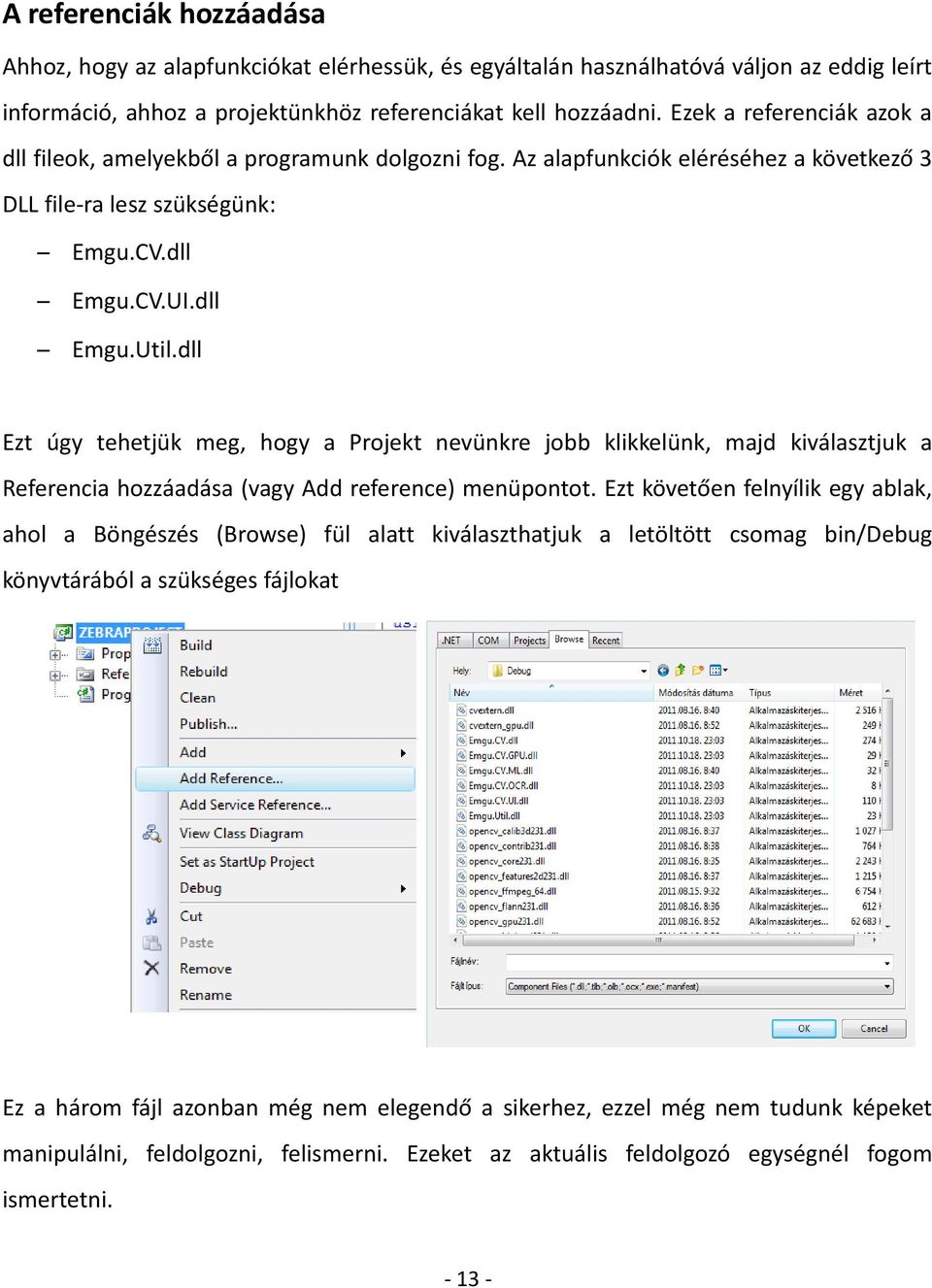The image size is (932, 1288).
Task: Click the References folder icon in tree
Action: (86, 674)
